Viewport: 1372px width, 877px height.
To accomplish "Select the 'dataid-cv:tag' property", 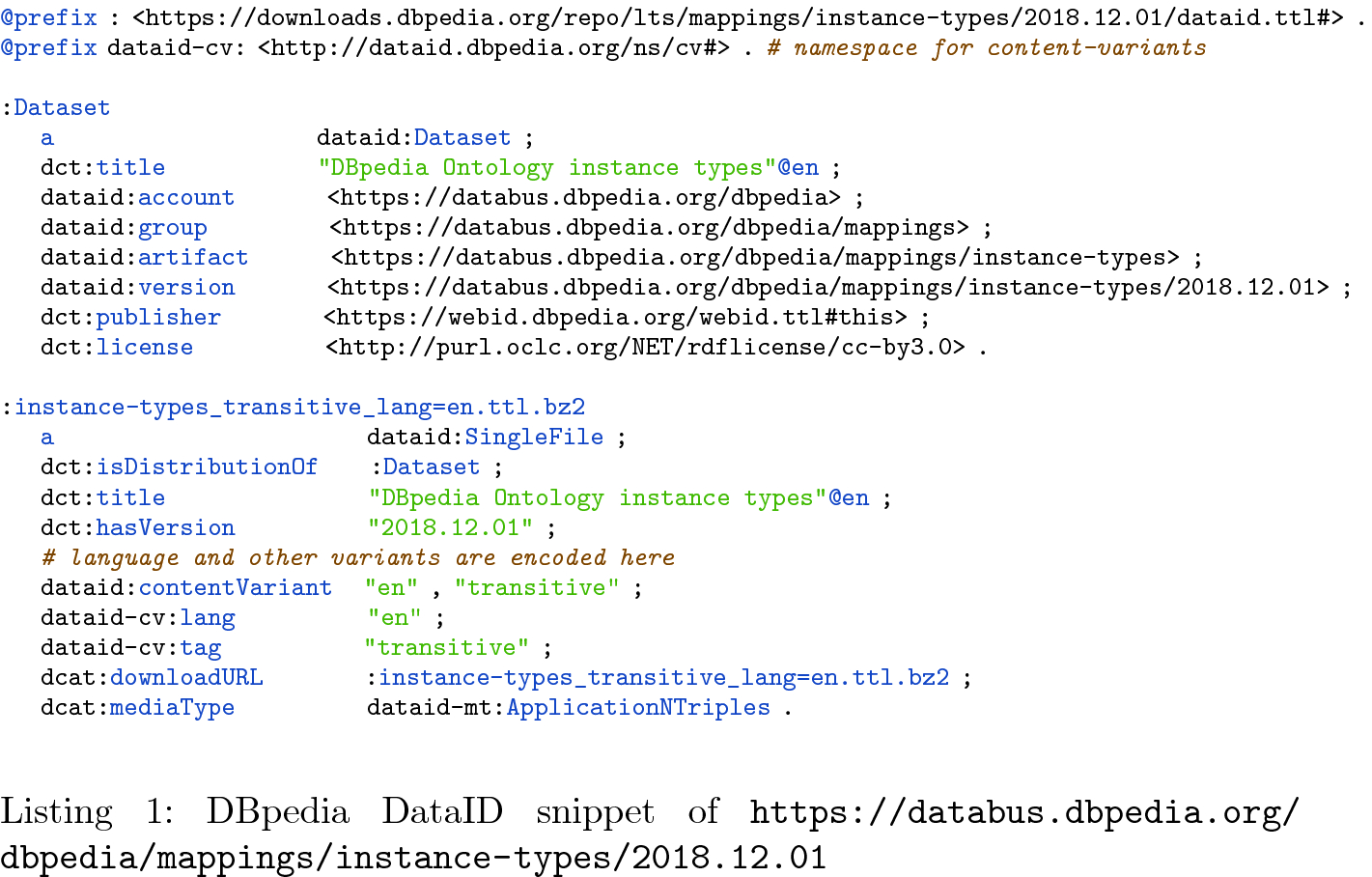I will click(130, 647).
